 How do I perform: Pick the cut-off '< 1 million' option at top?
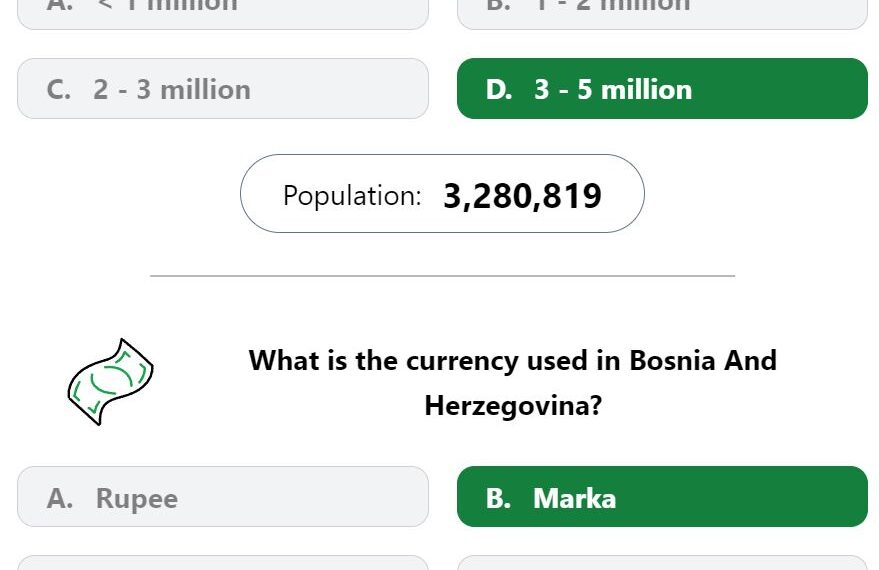point(223,12)
